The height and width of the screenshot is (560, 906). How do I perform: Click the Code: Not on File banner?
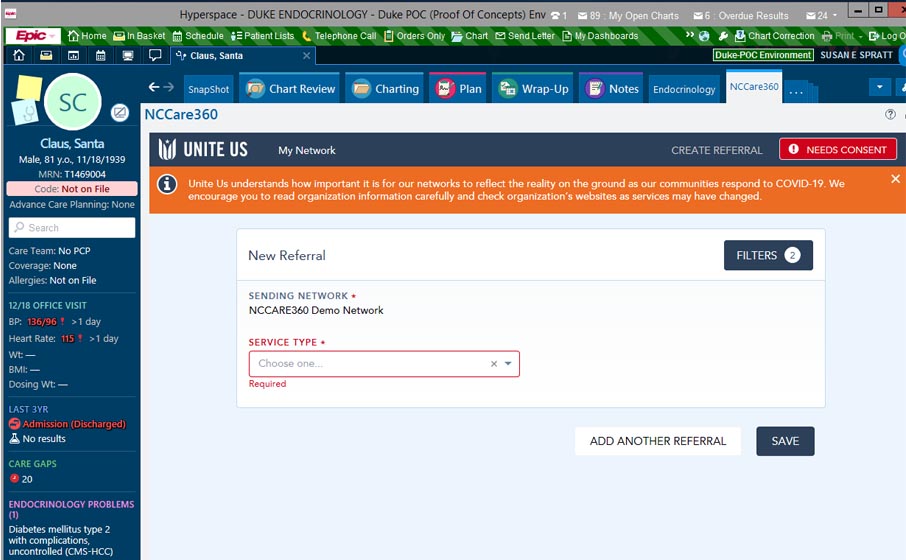(x=72, y=189)
